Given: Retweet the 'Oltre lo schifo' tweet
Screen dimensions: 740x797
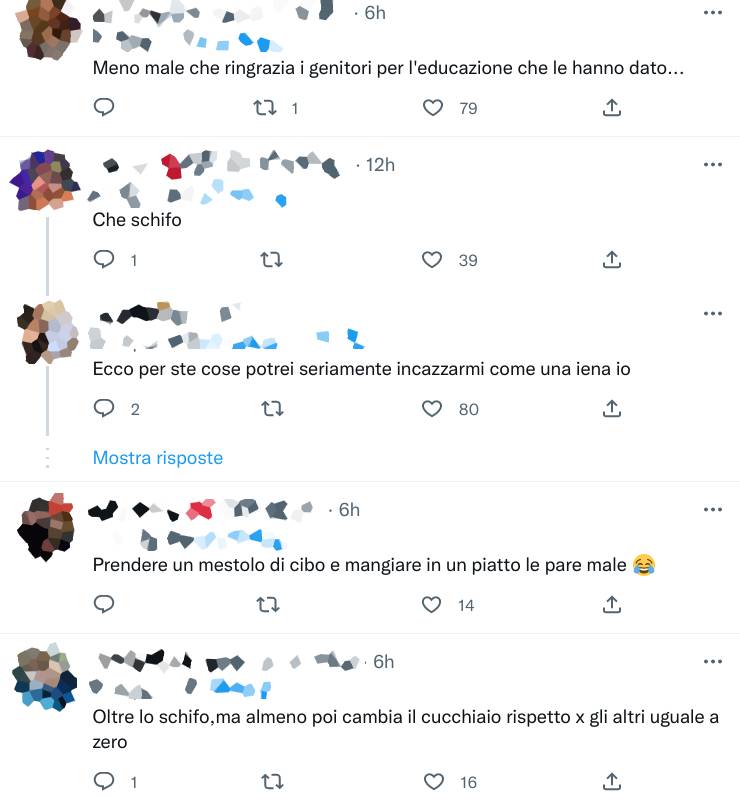Looking at the screenshot, I should click(x=272, y=781).
